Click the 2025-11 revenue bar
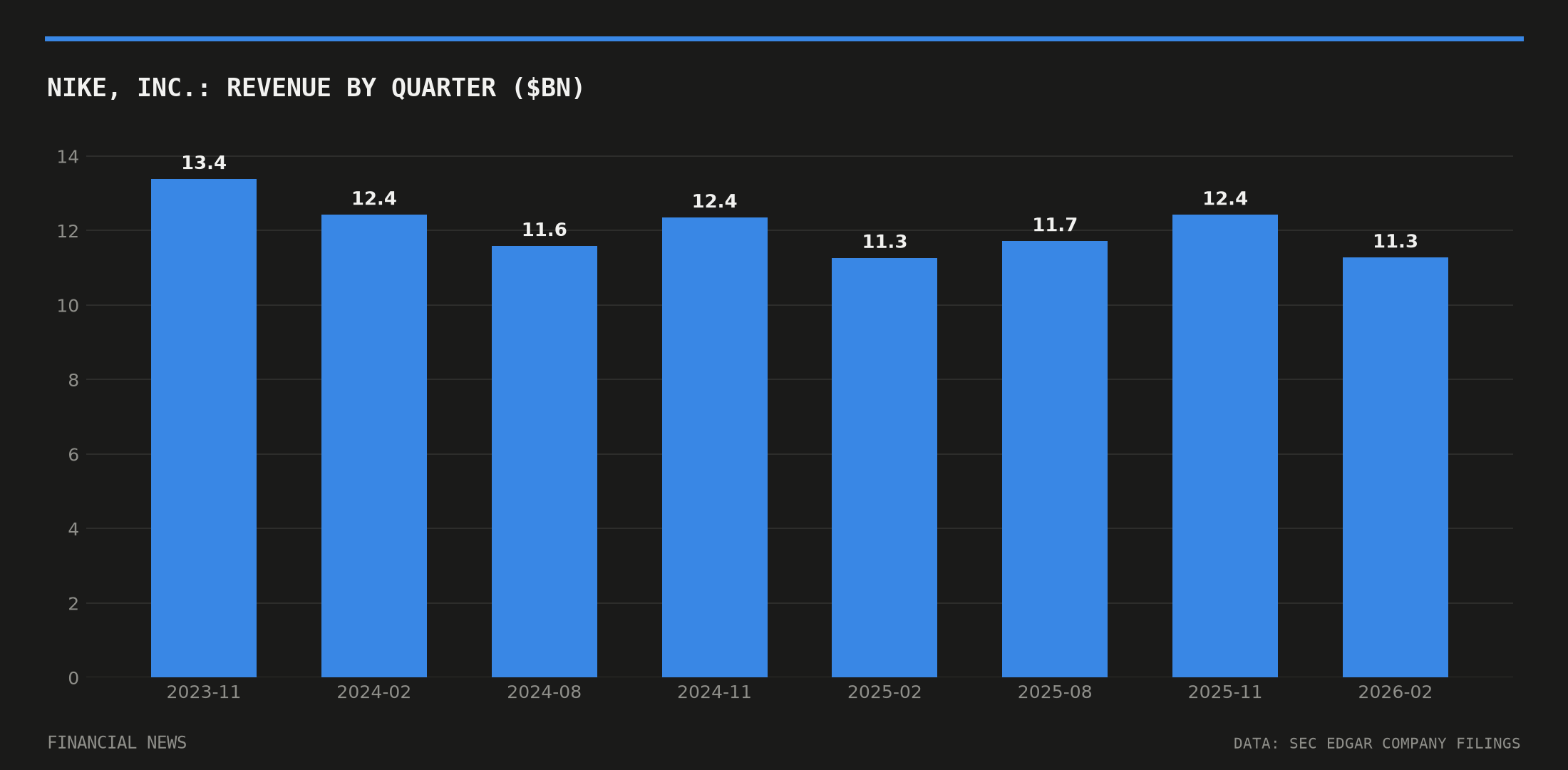The width and height of the screenshot is (1568, 770). click(1225, 446)
